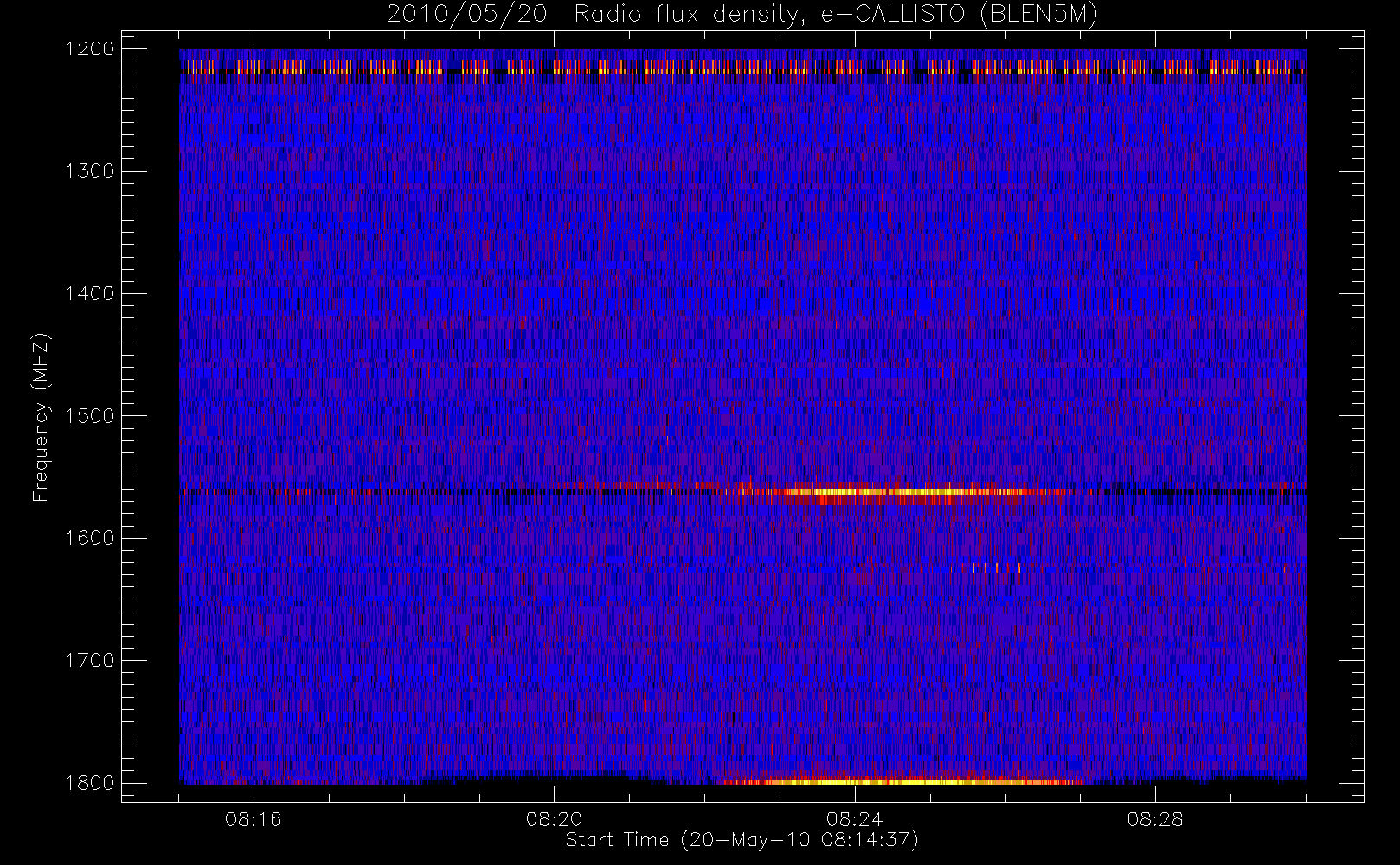Click the 1200 frequency tick label
This screenshot has width=1400, height=865.
[x=90, y=49]
